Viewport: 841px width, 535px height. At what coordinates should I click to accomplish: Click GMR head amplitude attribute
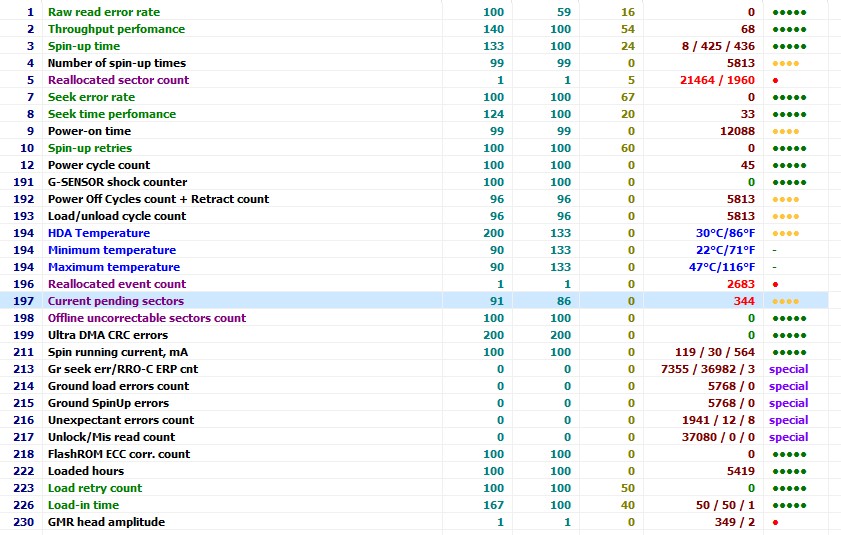[x=106, y=522]
